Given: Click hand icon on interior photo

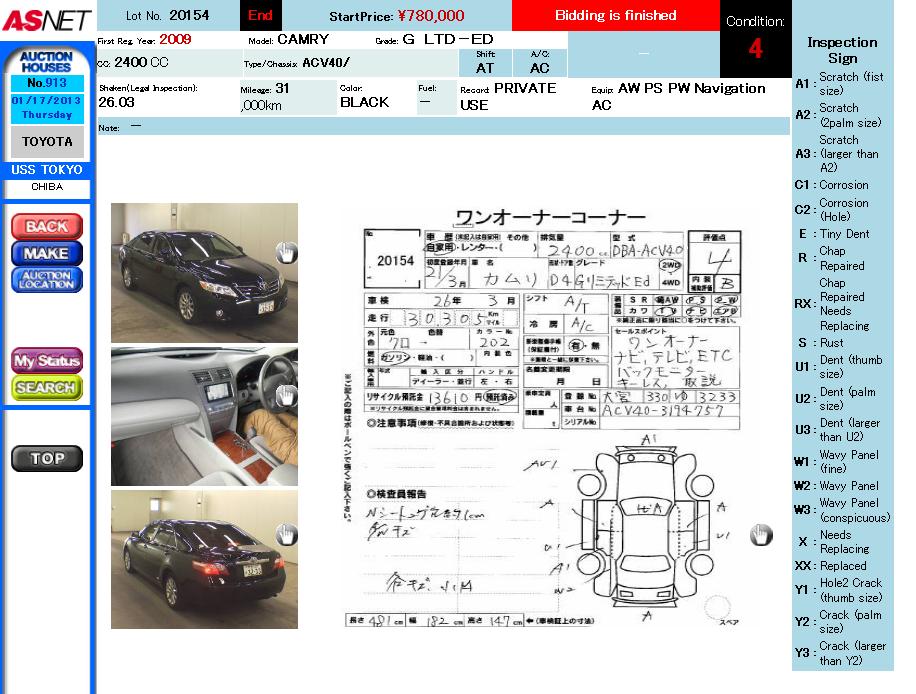Looking at the screenshot, I should (x=286, y=395).
